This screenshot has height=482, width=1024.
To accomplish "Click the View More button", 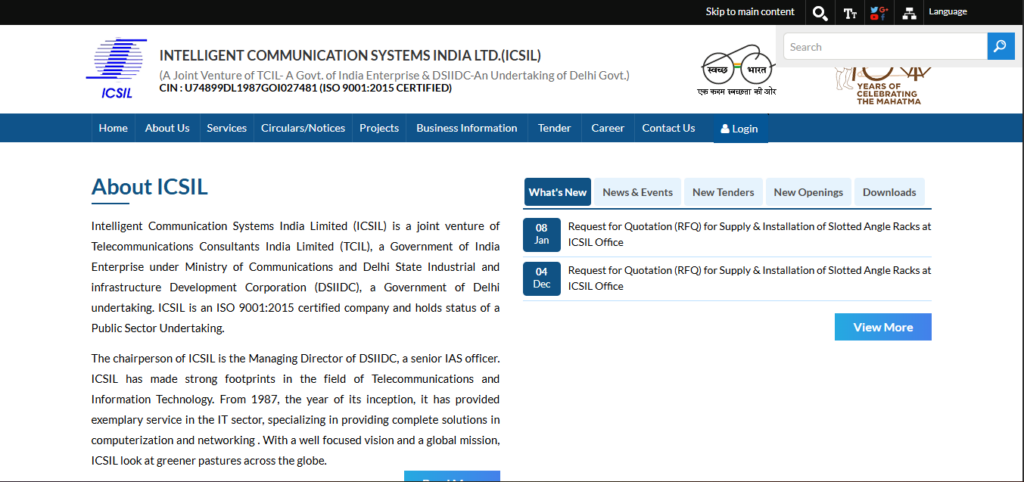I will [x=882, y=327].
